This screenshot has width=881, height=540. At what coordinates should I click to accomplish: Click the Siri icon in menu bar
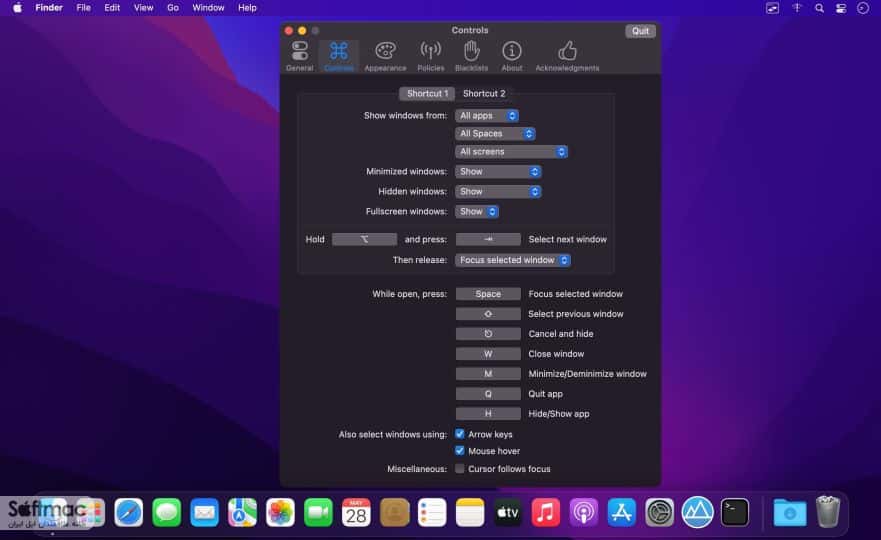[x=863, y=8]
